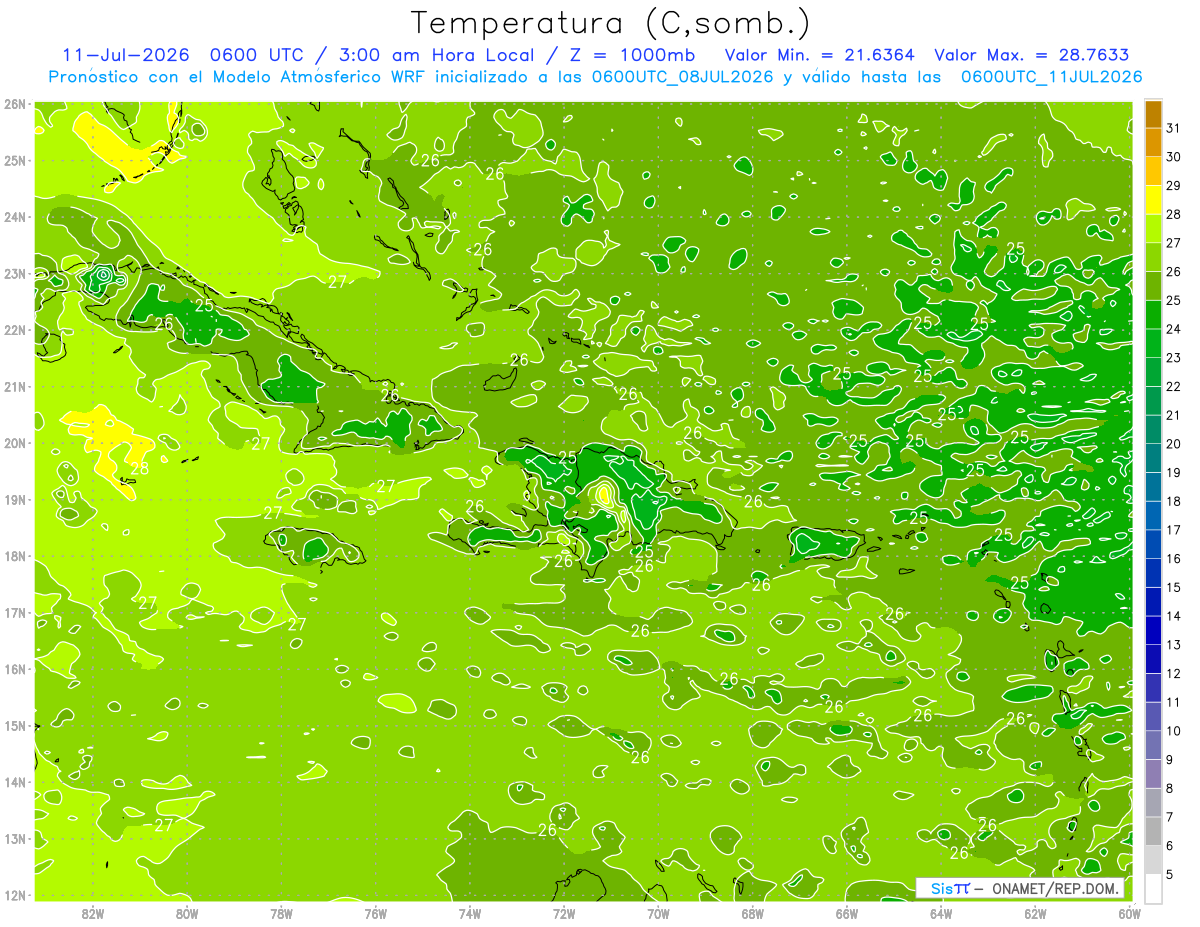Click the "14N" latitude axis label
This screenshot has width=1200, height=927.
[15, 782]
